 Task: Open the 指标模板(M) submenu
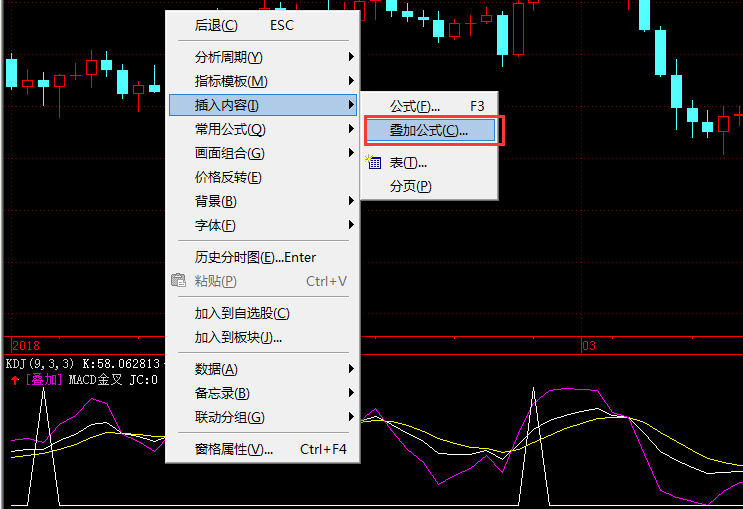pos(263,81)
